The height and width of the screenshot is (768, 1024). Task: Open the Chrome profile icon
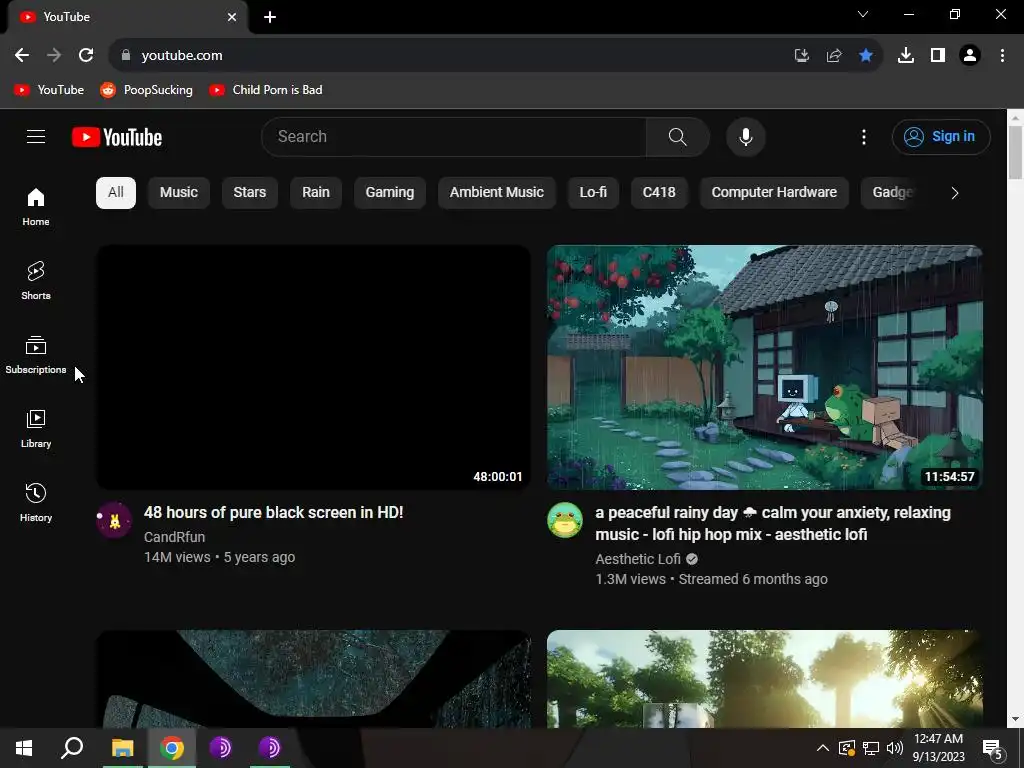(x=970, y=56)
